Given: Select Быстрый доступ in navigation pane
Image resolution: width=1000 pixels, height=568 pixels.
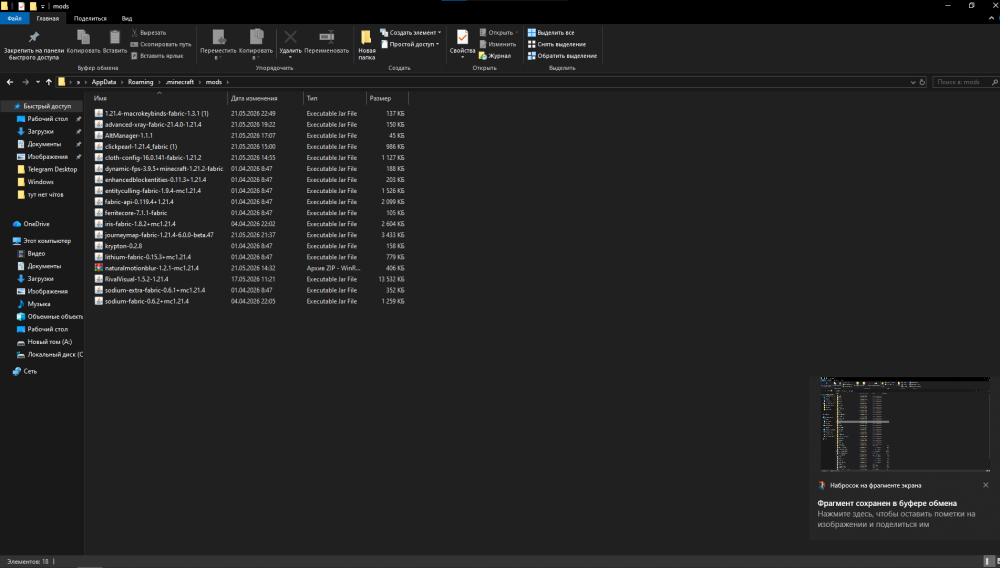Looking at the screenshot, I should click(42, 106).
